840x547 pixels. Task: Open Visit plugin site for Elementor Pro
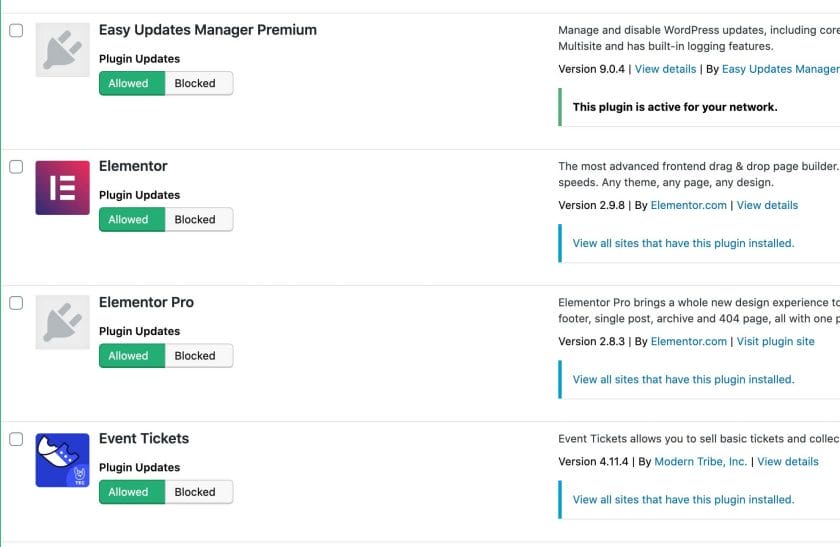tap(775, 341)
